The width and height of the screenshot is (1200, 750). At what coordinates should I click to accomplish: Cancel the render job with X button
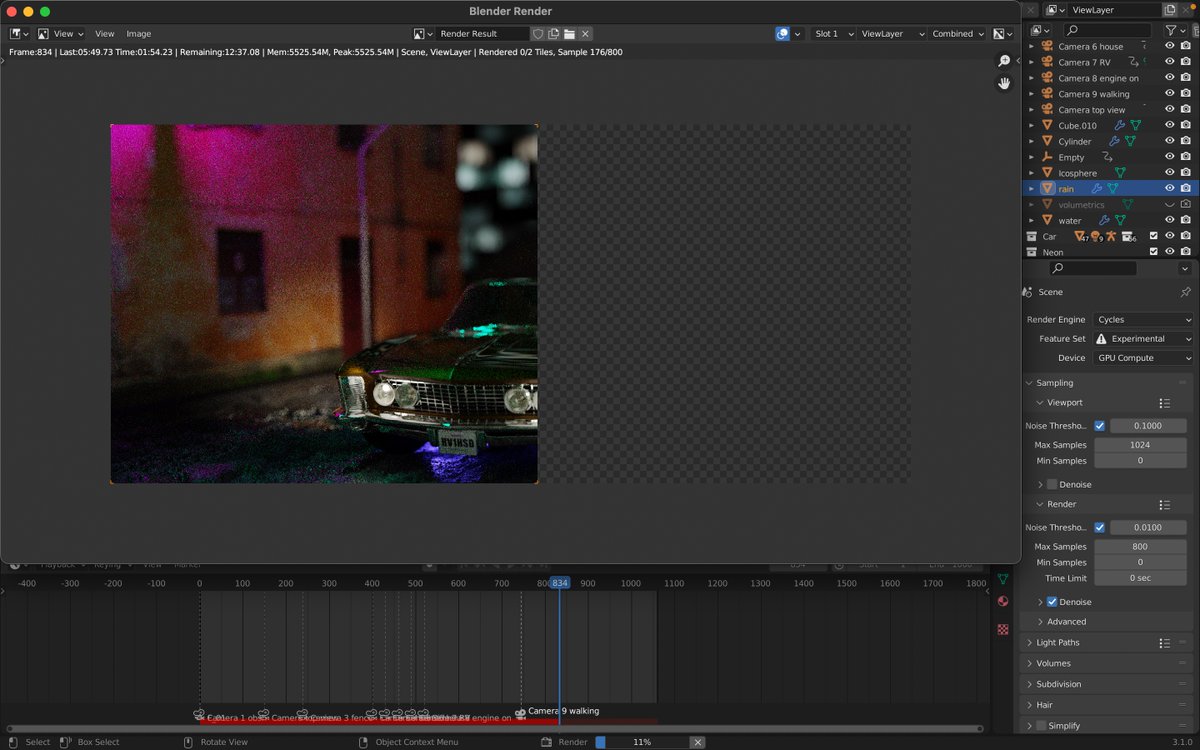[x=698, y=742]
